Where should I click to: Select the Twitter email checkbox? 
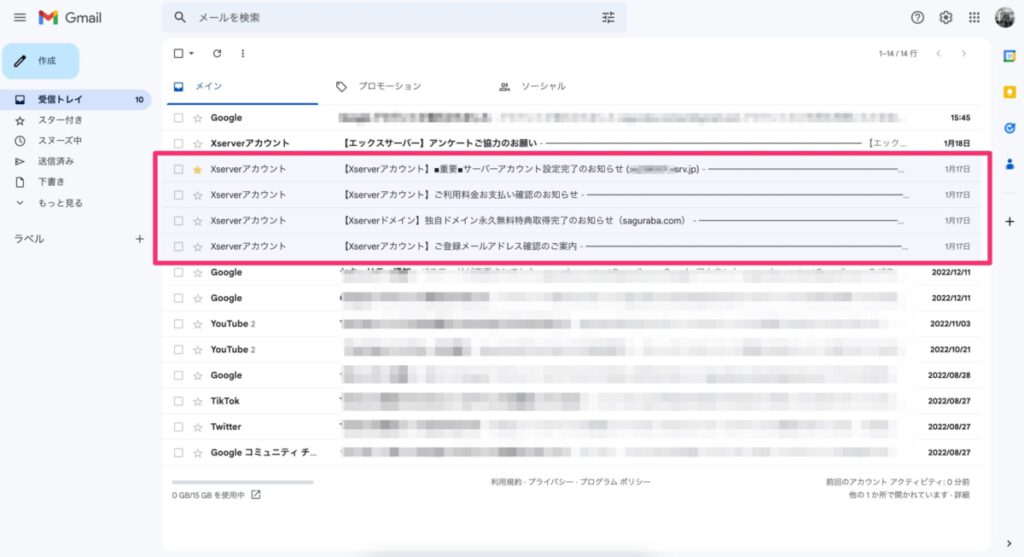[x=178, y=427]
